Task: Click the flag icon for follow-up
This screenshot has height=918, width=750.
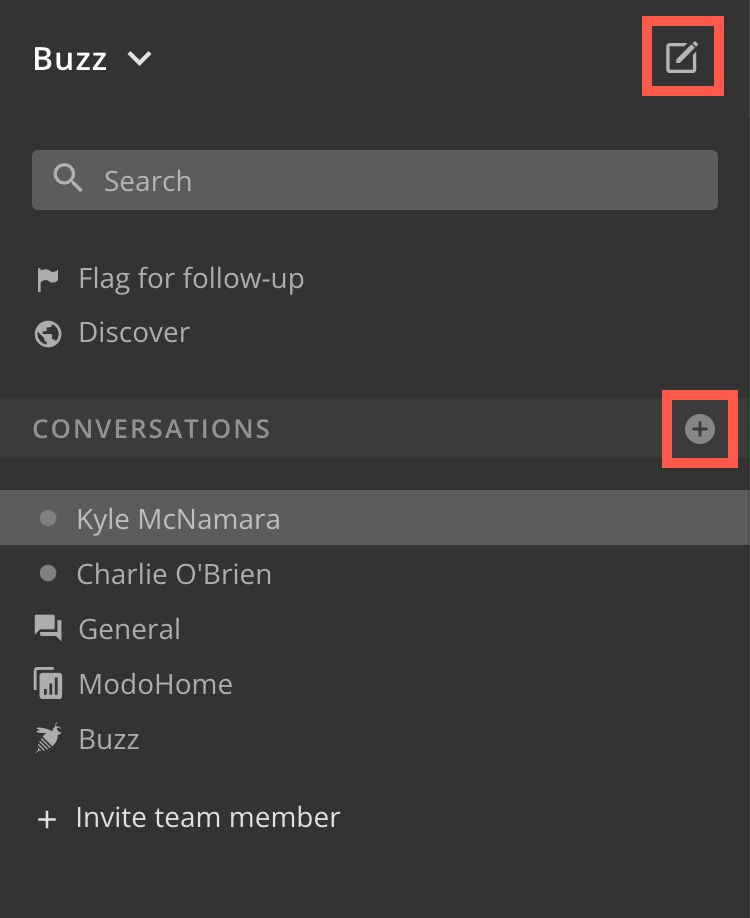Action: 47,279
